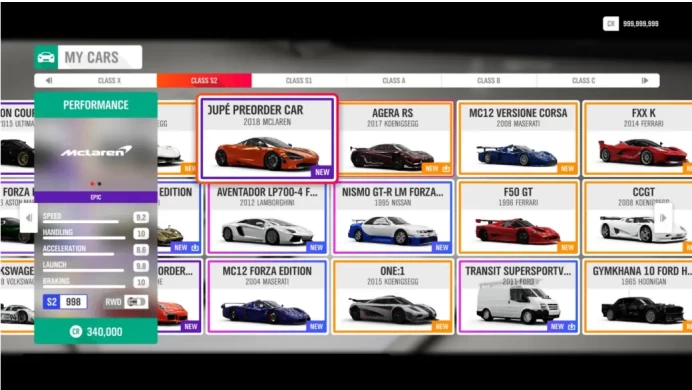692x390 pixels.
Task: Switch to the Class A tab
Action: pos(394,81)
